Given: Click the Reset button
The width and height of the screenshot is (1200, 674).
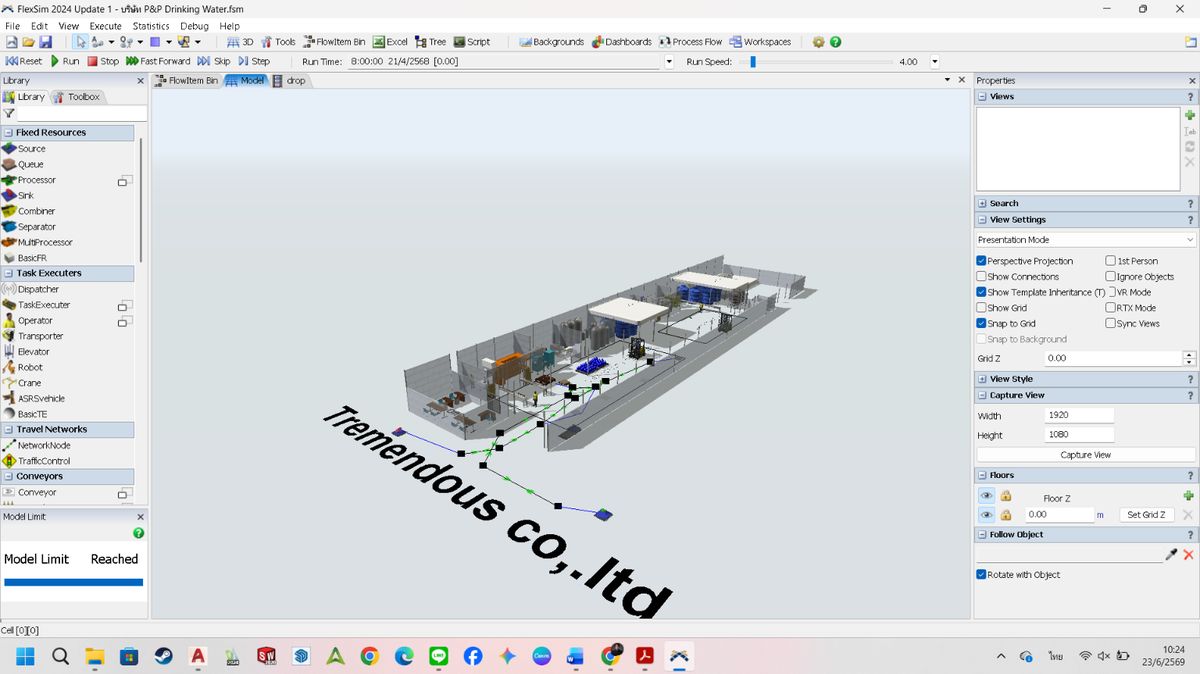Looking at the screenshot, I should coord(25,61).
